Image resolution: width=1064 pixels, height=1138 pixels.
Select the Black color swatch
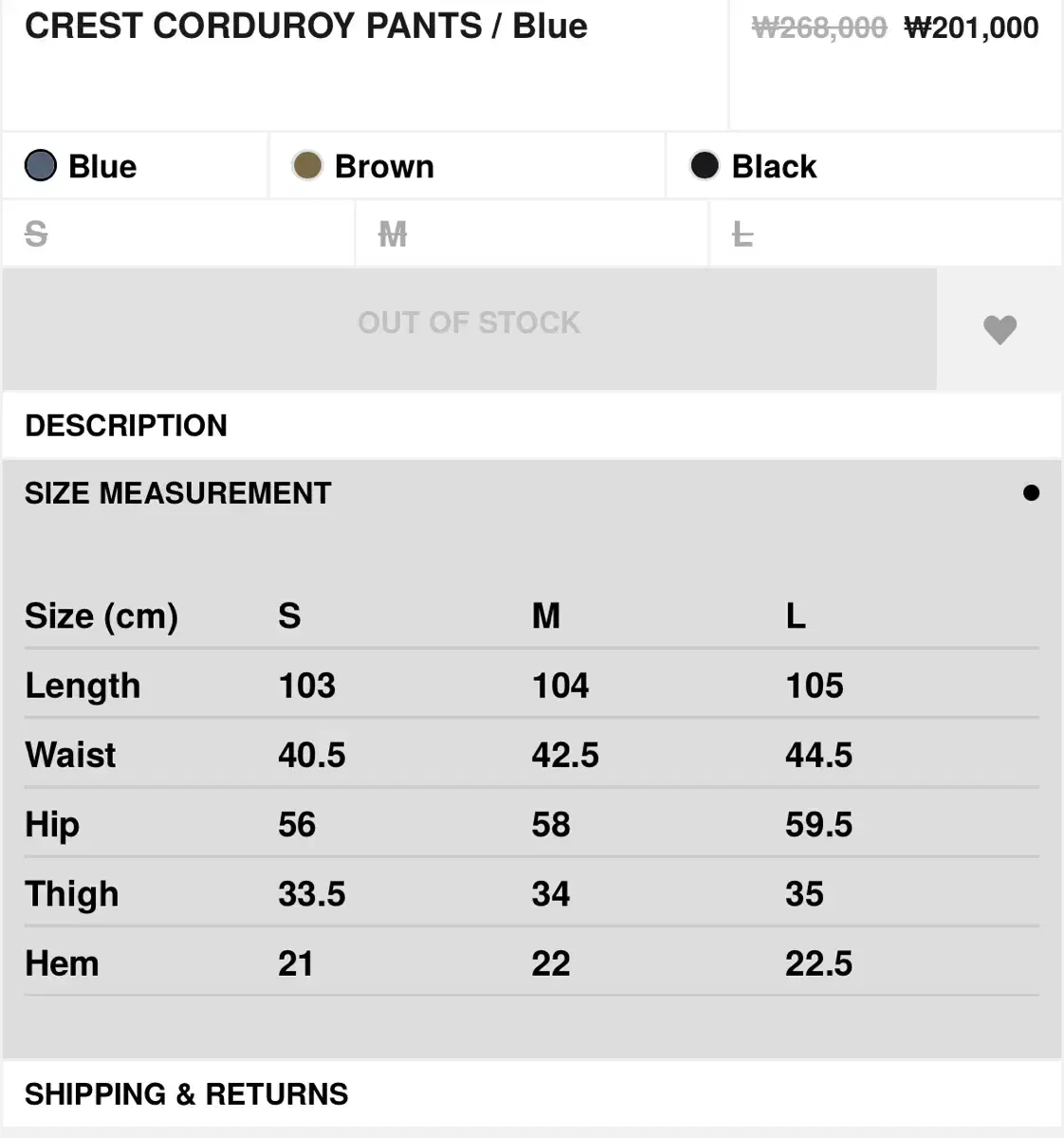(705, 166)
